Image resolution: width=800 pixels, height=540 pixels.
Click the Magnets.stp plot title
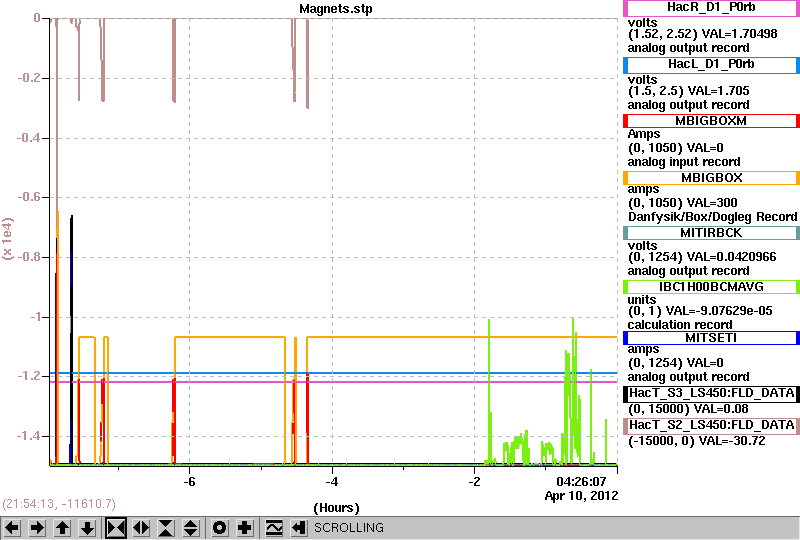tap(335, 9)
